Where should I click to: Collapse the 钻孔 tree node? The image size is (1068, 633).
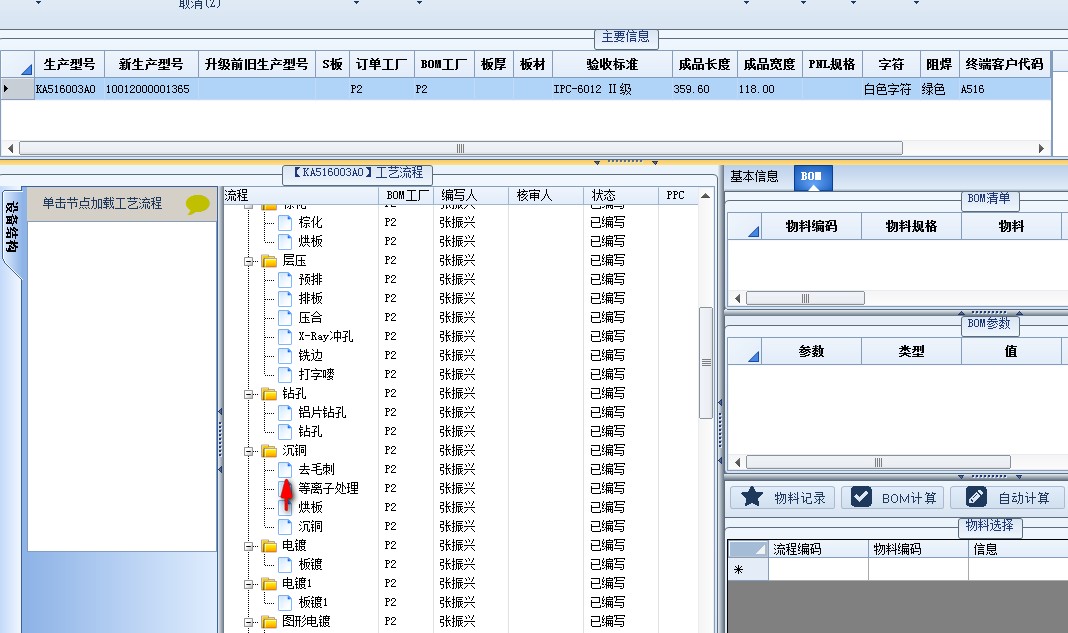tap(249, 394)
